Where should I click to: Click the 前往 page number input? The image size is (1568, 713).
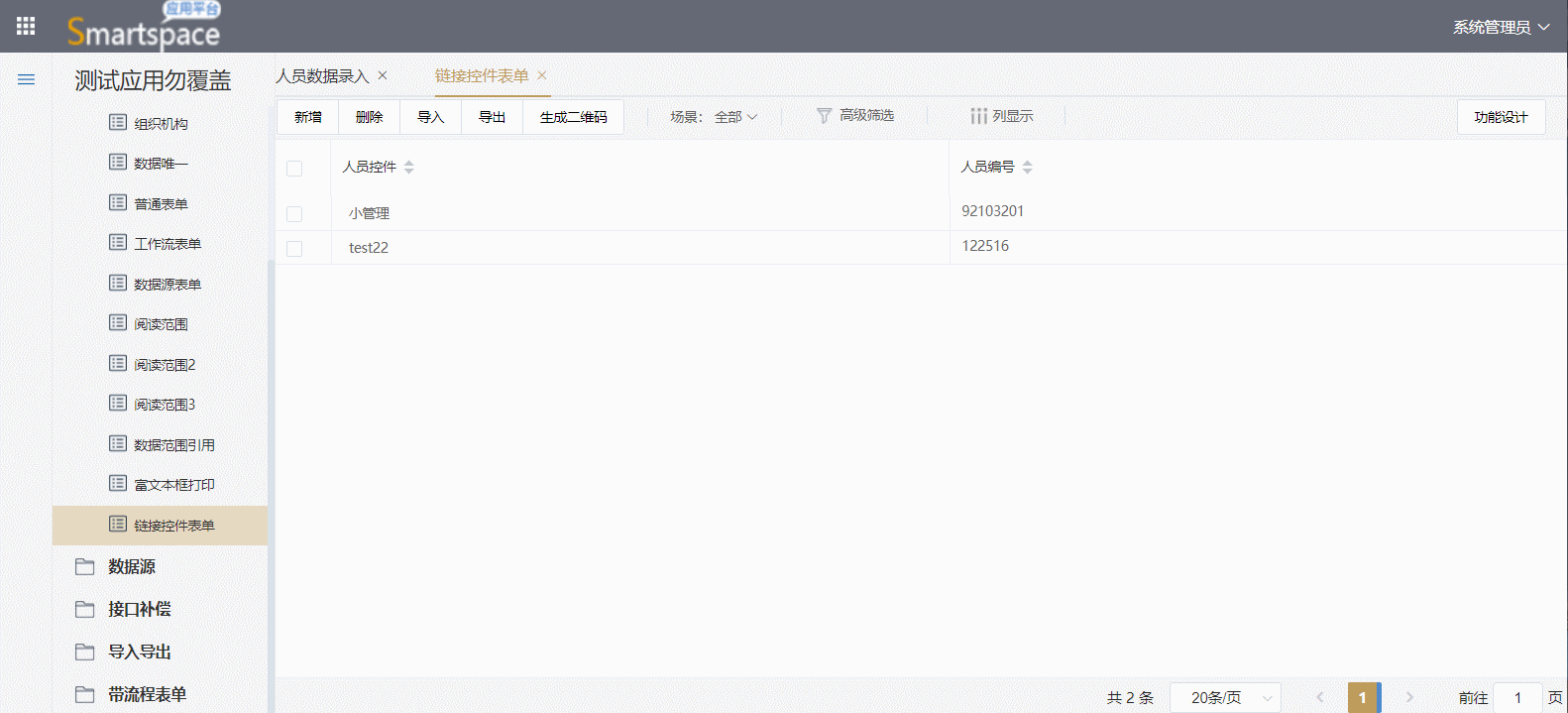tap(1517, 698)
